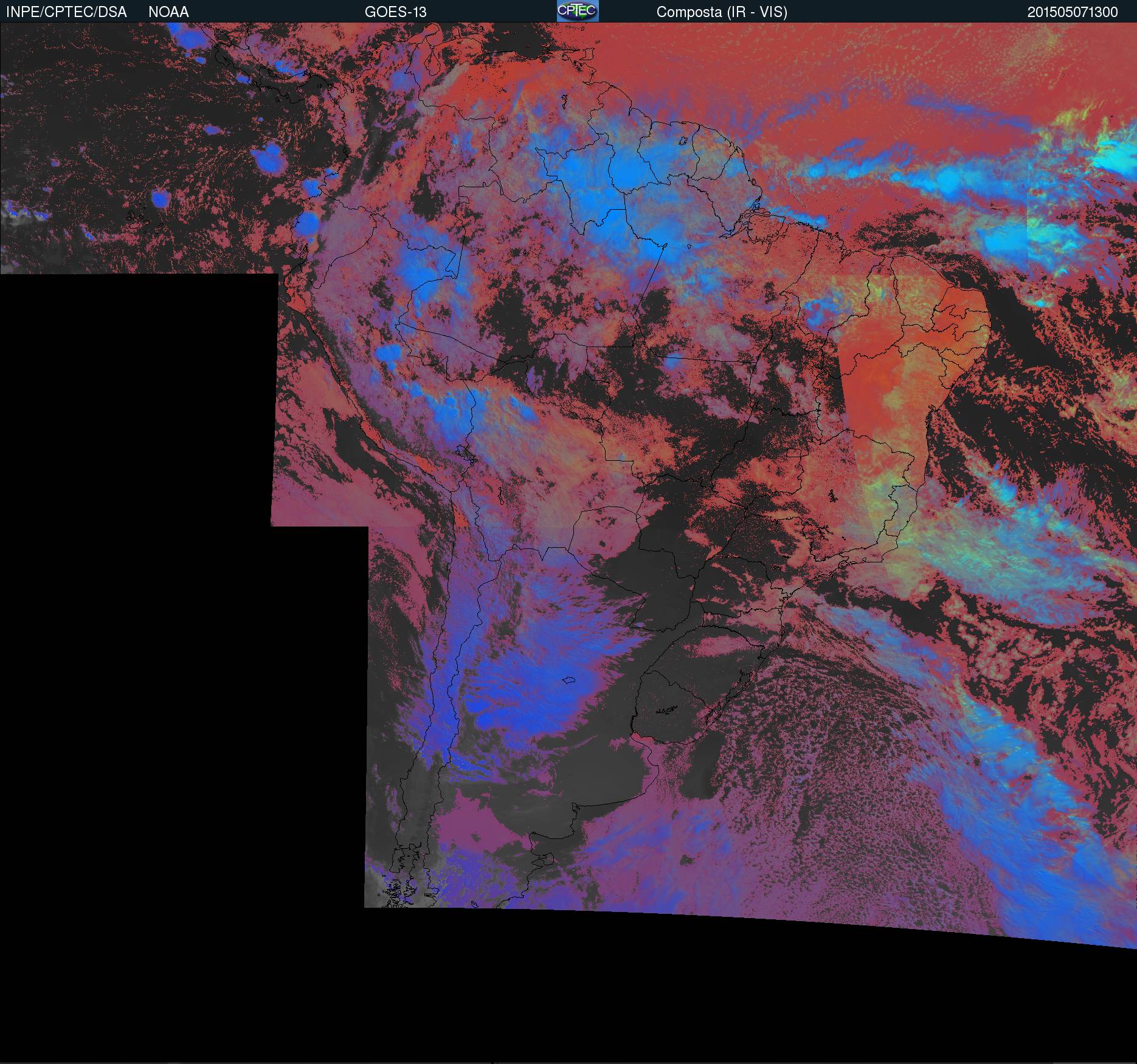Click the CPTEC logo in the header

578,11
